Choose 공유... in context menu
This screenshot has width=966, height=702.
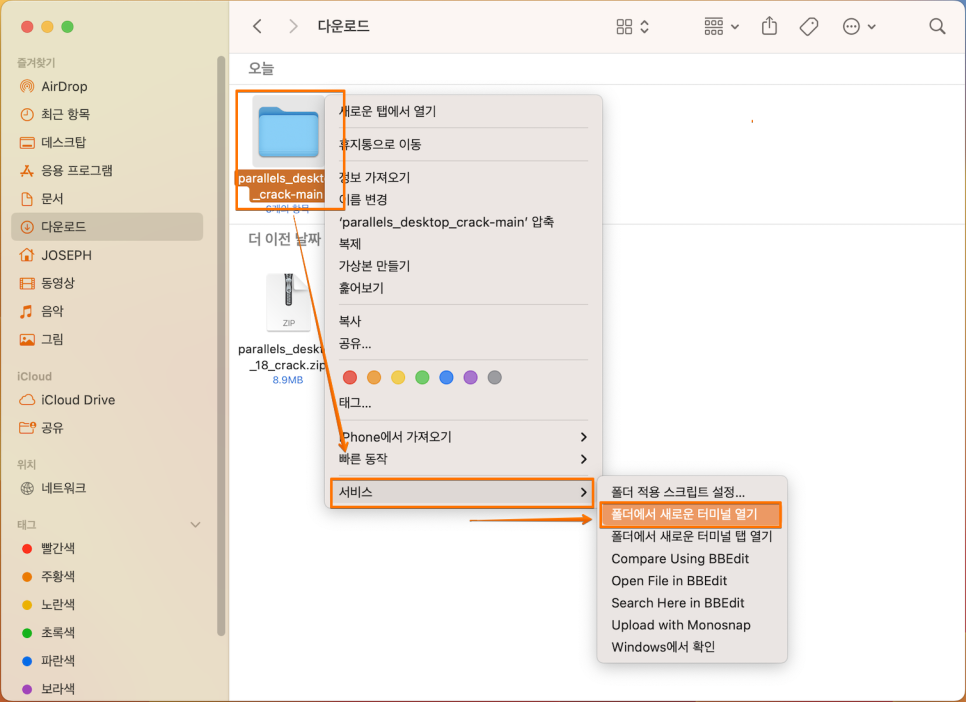pos(463,343)
